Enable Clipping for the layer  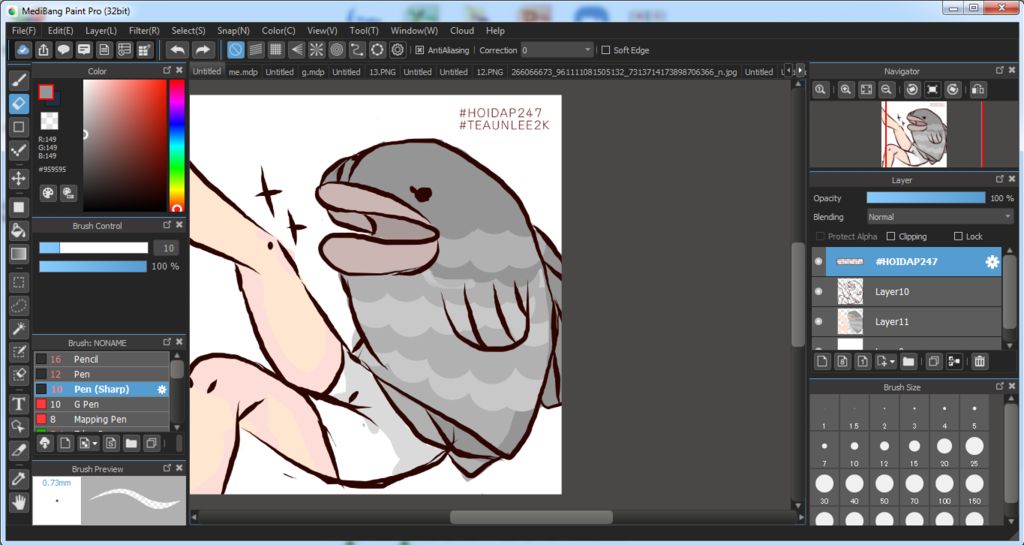pyautogui.click(x=891, y=237)
